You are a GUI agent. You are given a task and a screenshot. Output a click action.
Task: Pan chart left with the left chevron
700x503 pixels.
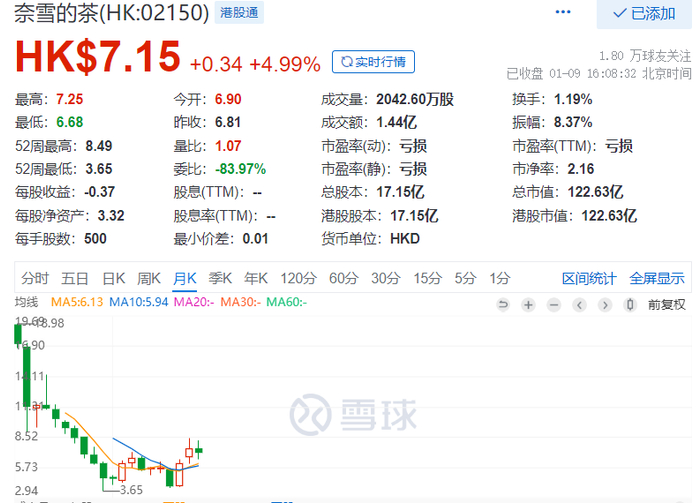pos(579,305)
